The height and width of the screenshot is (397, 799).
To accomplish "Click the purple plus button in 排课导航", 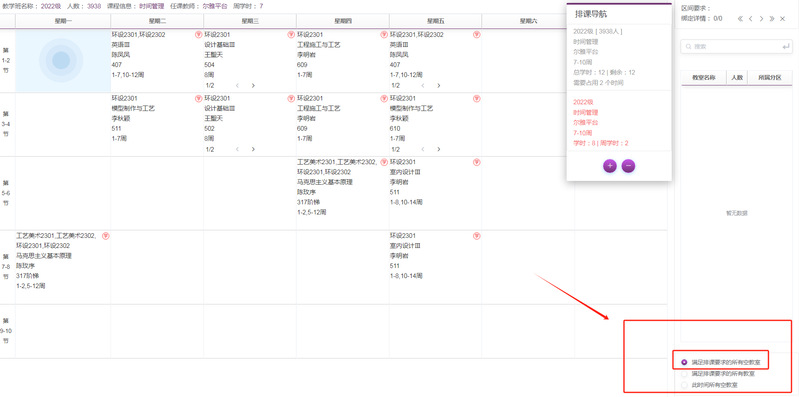I will [610, 166].
